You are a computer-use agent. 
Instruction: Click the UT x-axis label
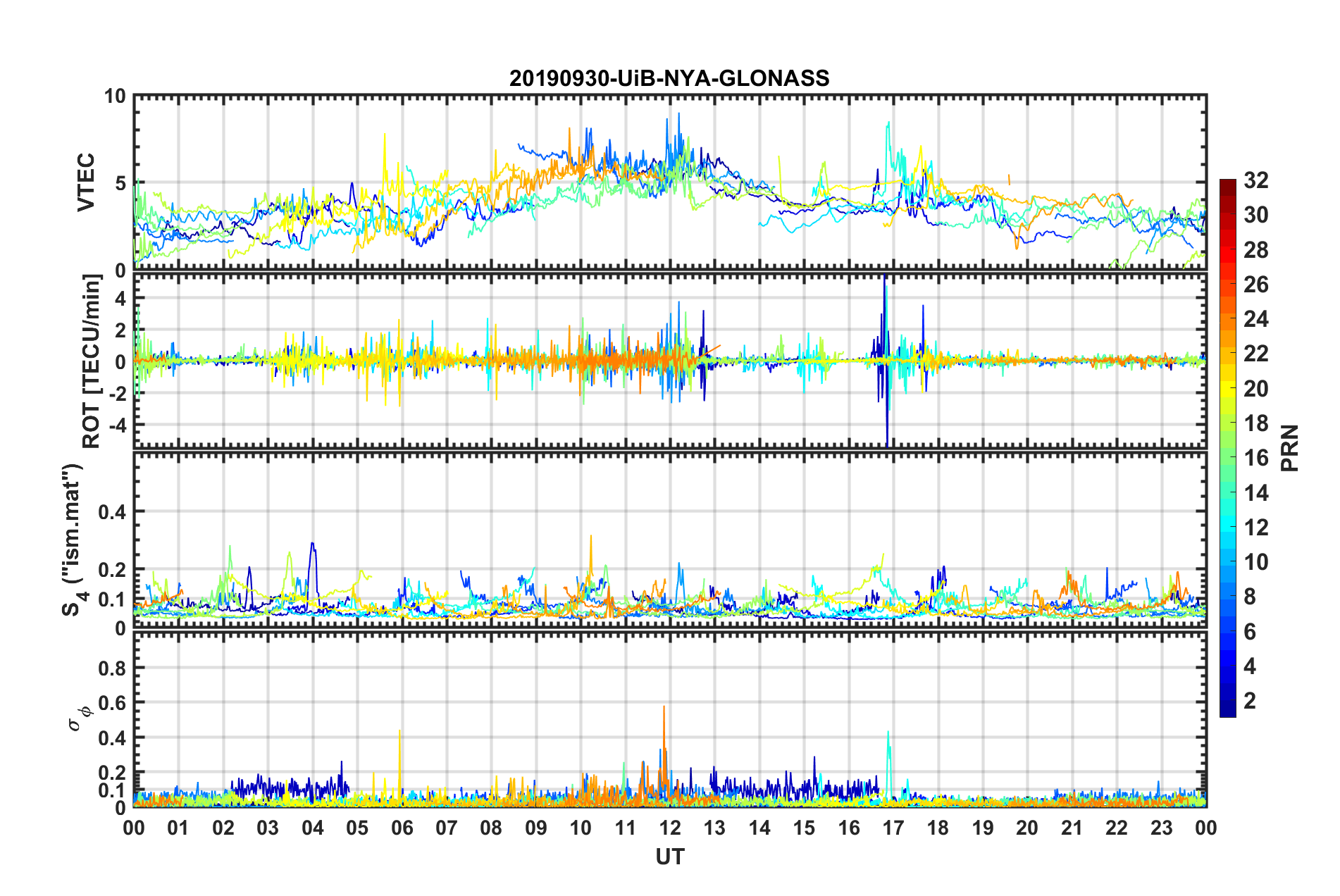click(670, 857)
